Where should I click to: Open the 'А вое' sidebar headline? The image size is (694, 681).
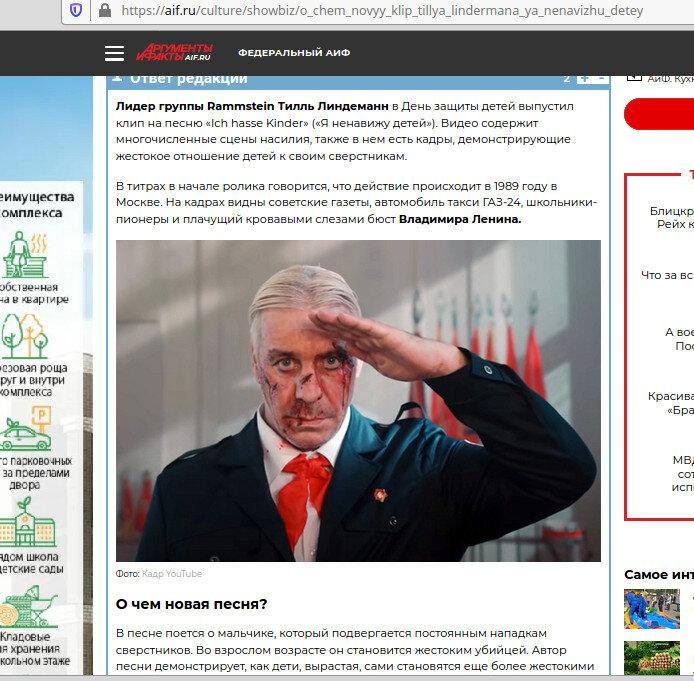[679, 339]
